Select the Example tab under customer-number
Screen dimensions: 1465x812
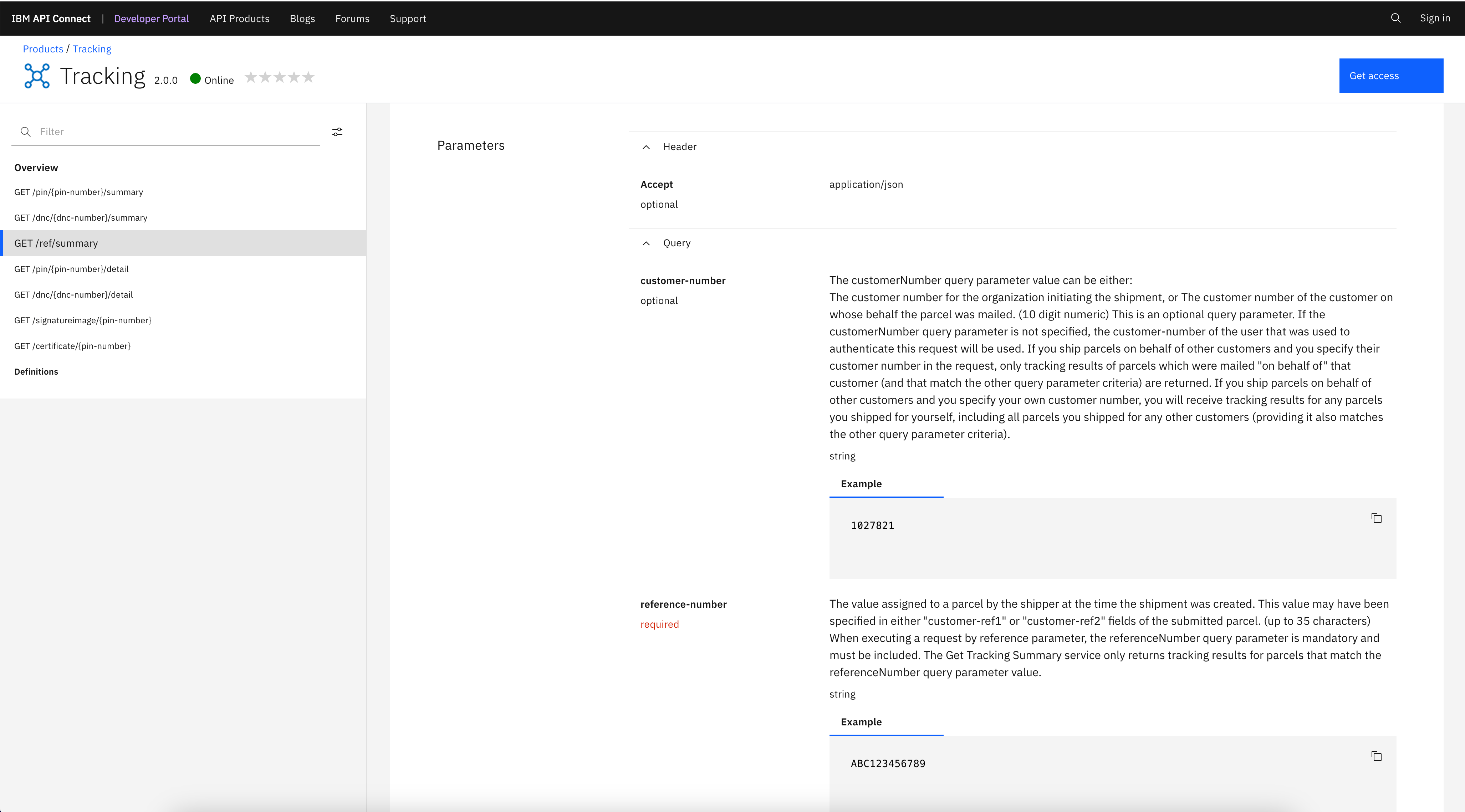click(x=861, y=484)
